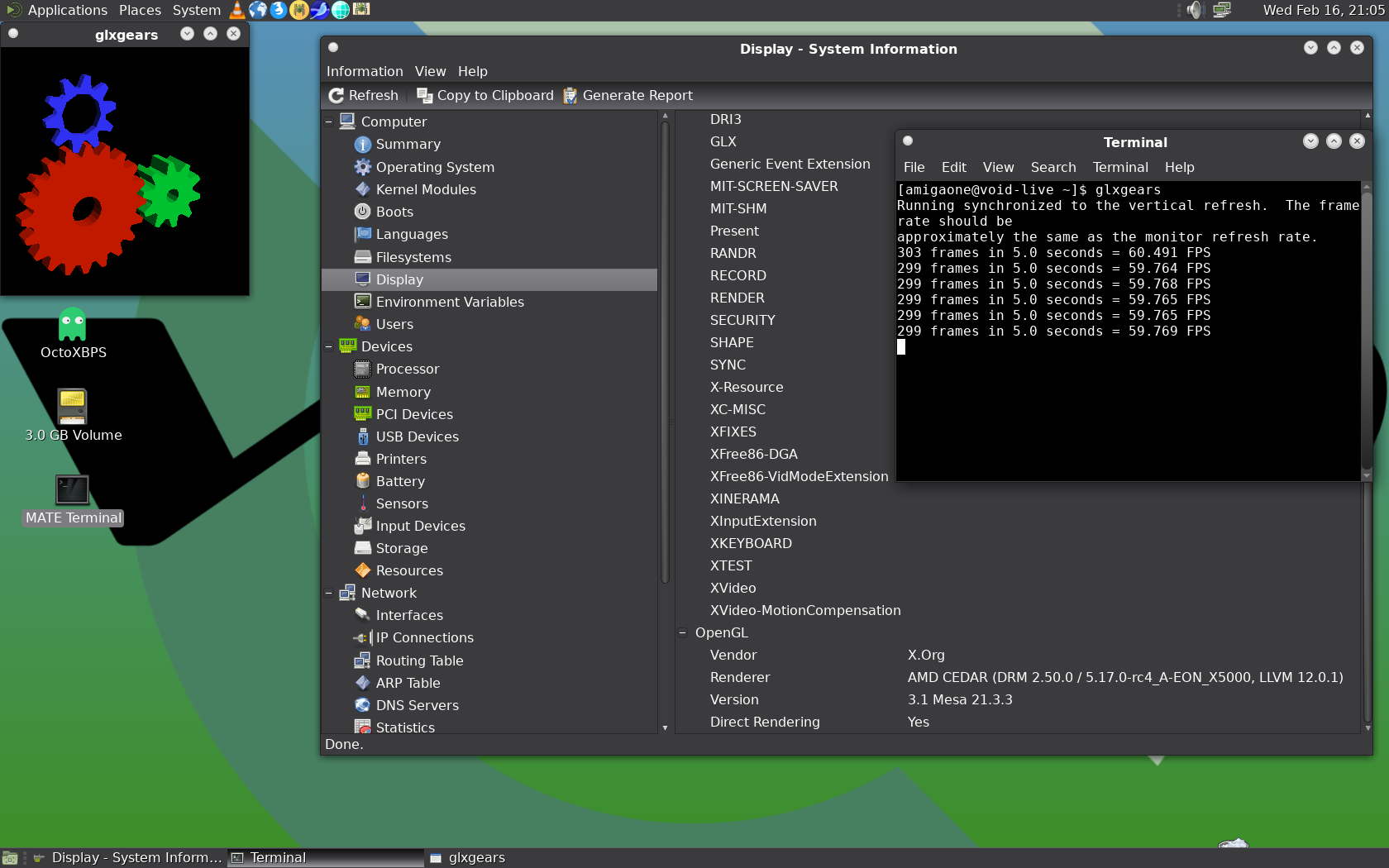Viewport: 1389px width, 868px height.
Task: Open Printers entry
Action: point(401,459)
